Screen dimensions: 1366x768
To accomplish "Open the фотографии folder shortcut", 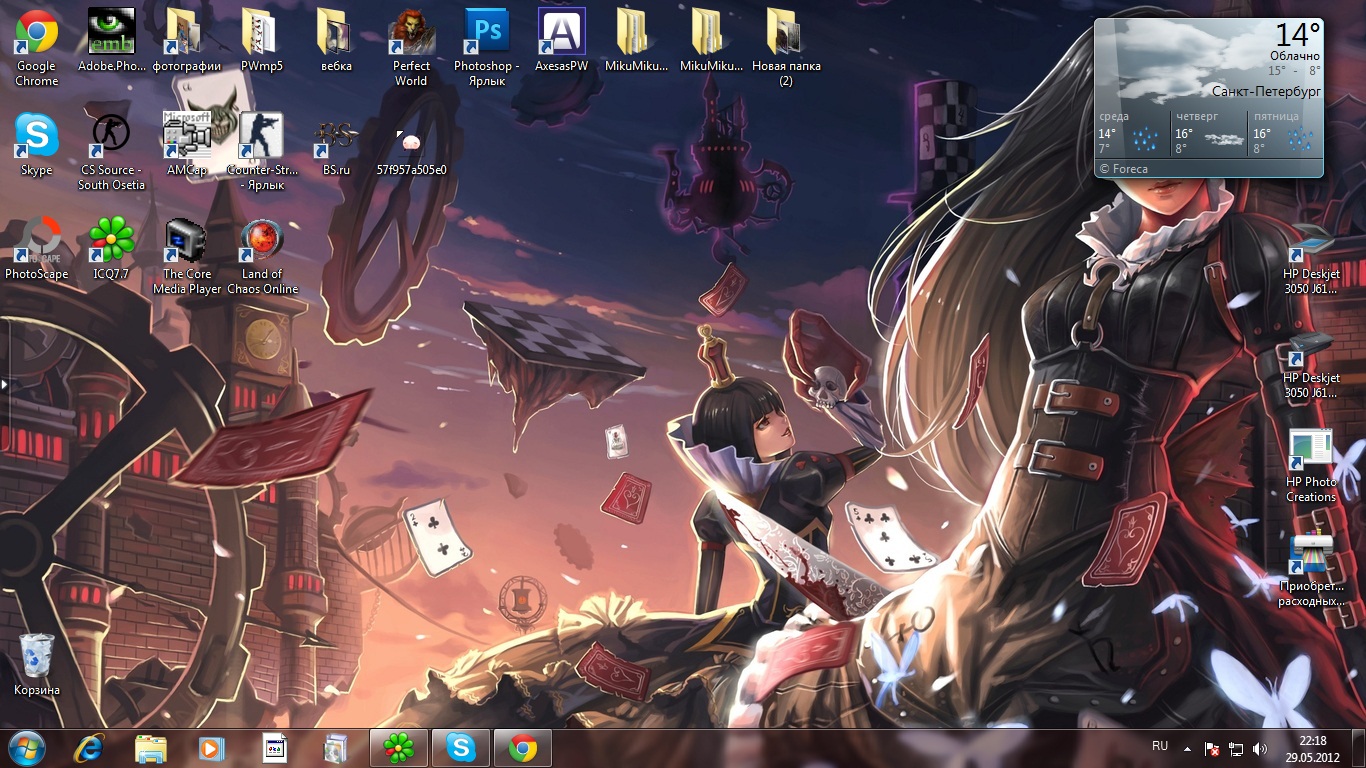I will point(186,40).
